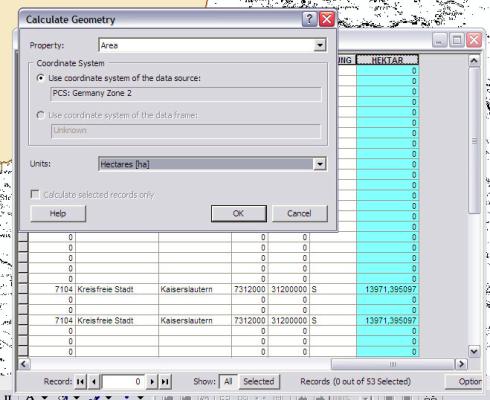490x400 pixels.
Task: Click the table's scroll right arrow
Action: (461, 364)
